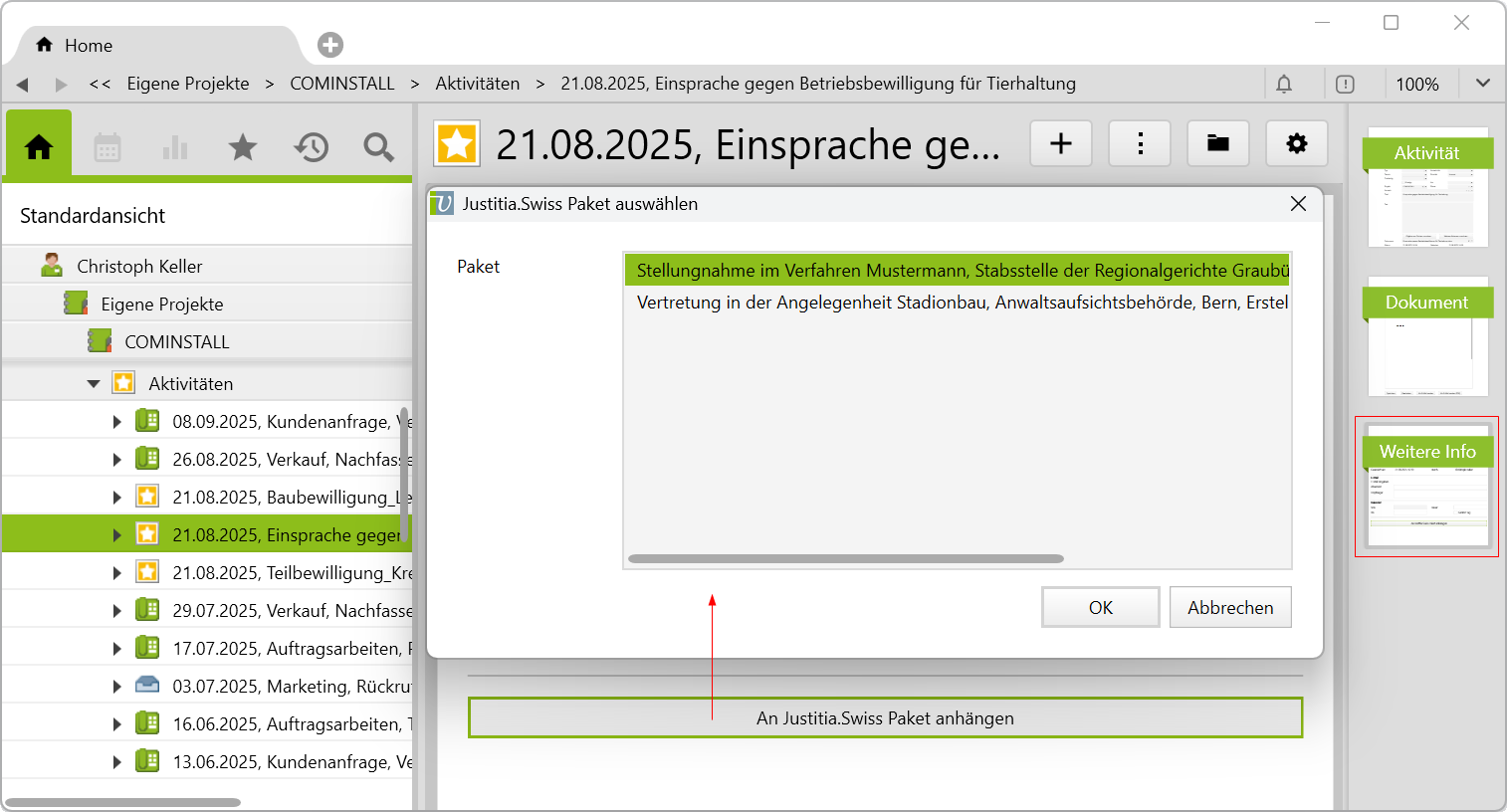
Task: Go to Eigene Projekte breadcrumb
Action: tap(188, 84)
